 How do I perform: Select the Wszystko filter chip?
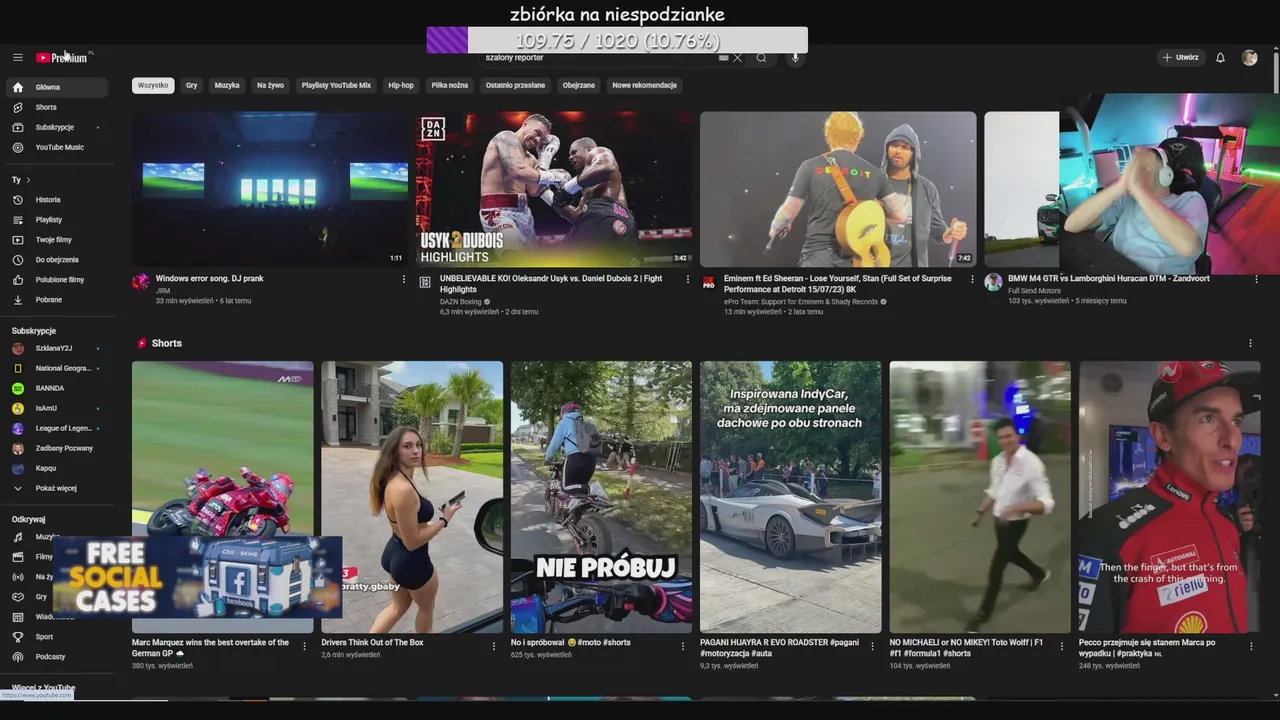pyautogui.click(x=153, y=85)
